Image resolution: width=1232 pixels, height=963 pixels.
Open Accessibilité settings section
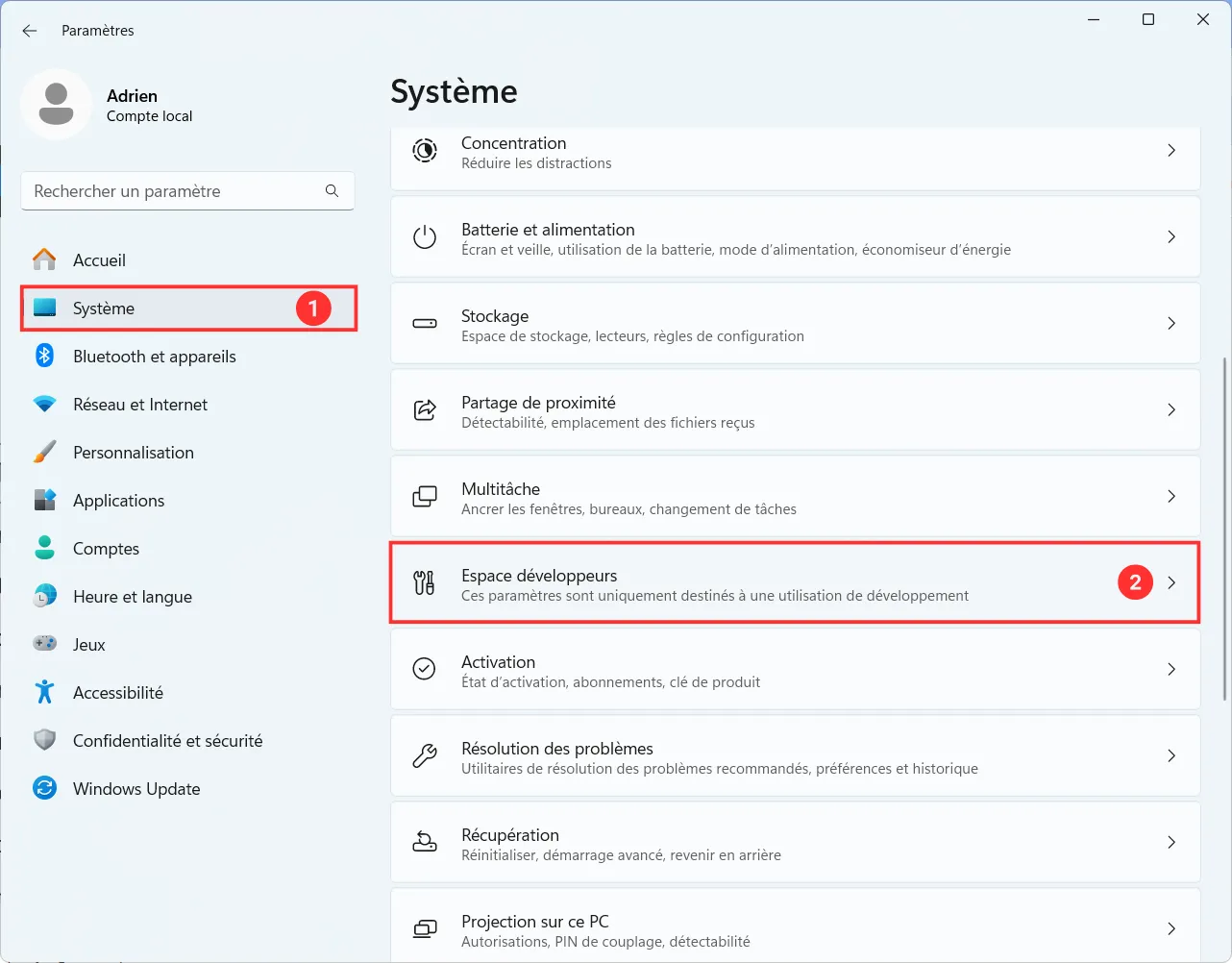coord(118,693)
